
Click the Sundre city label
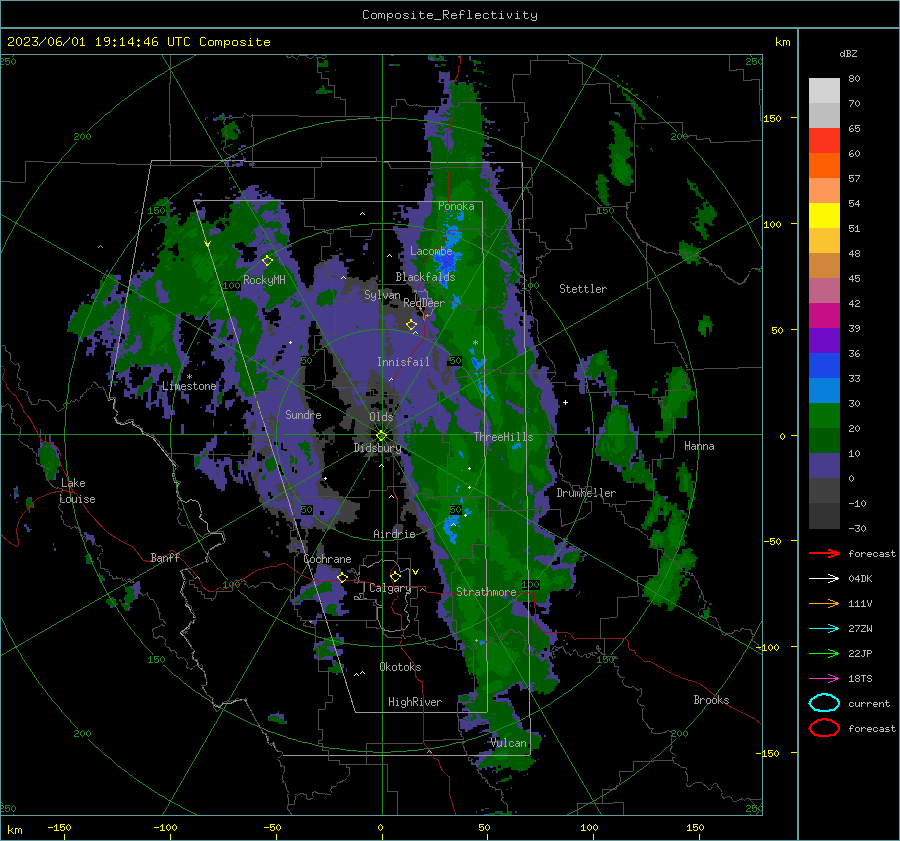tap(303, 414)
